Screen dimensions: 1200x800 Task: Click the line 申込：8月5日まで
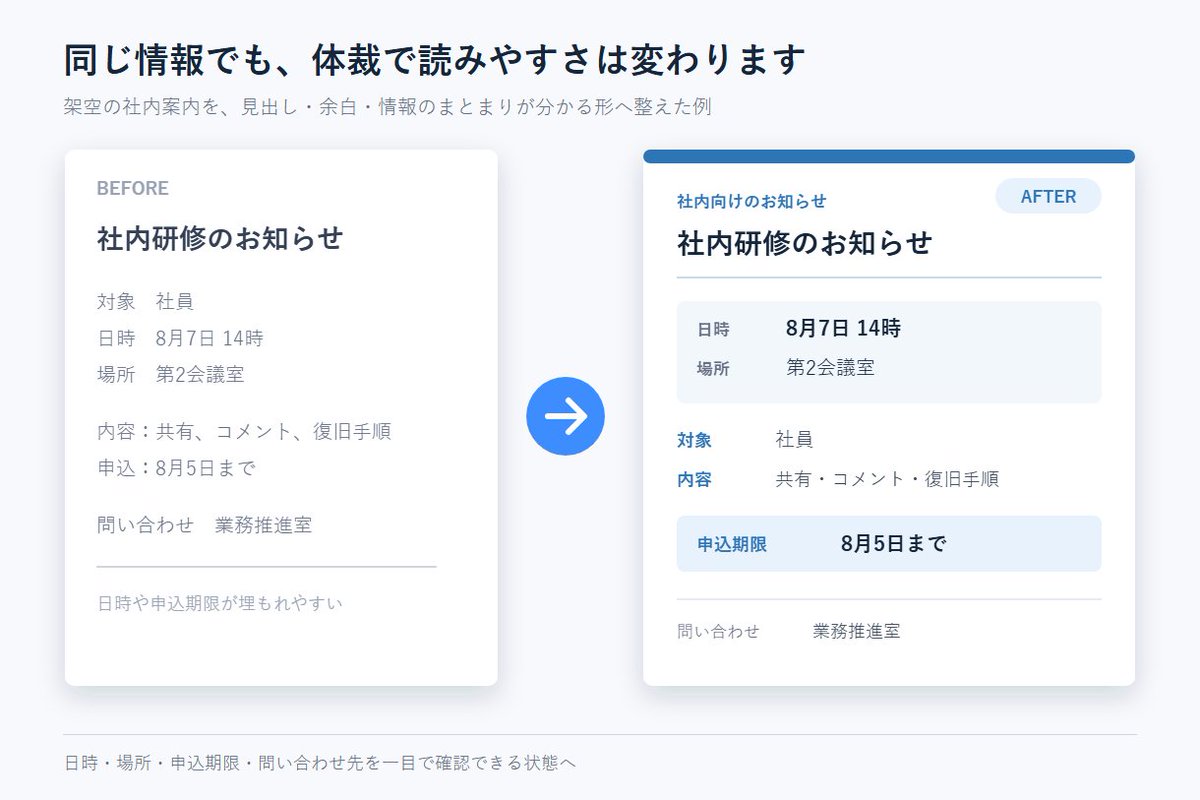click(x=176, y=468)
